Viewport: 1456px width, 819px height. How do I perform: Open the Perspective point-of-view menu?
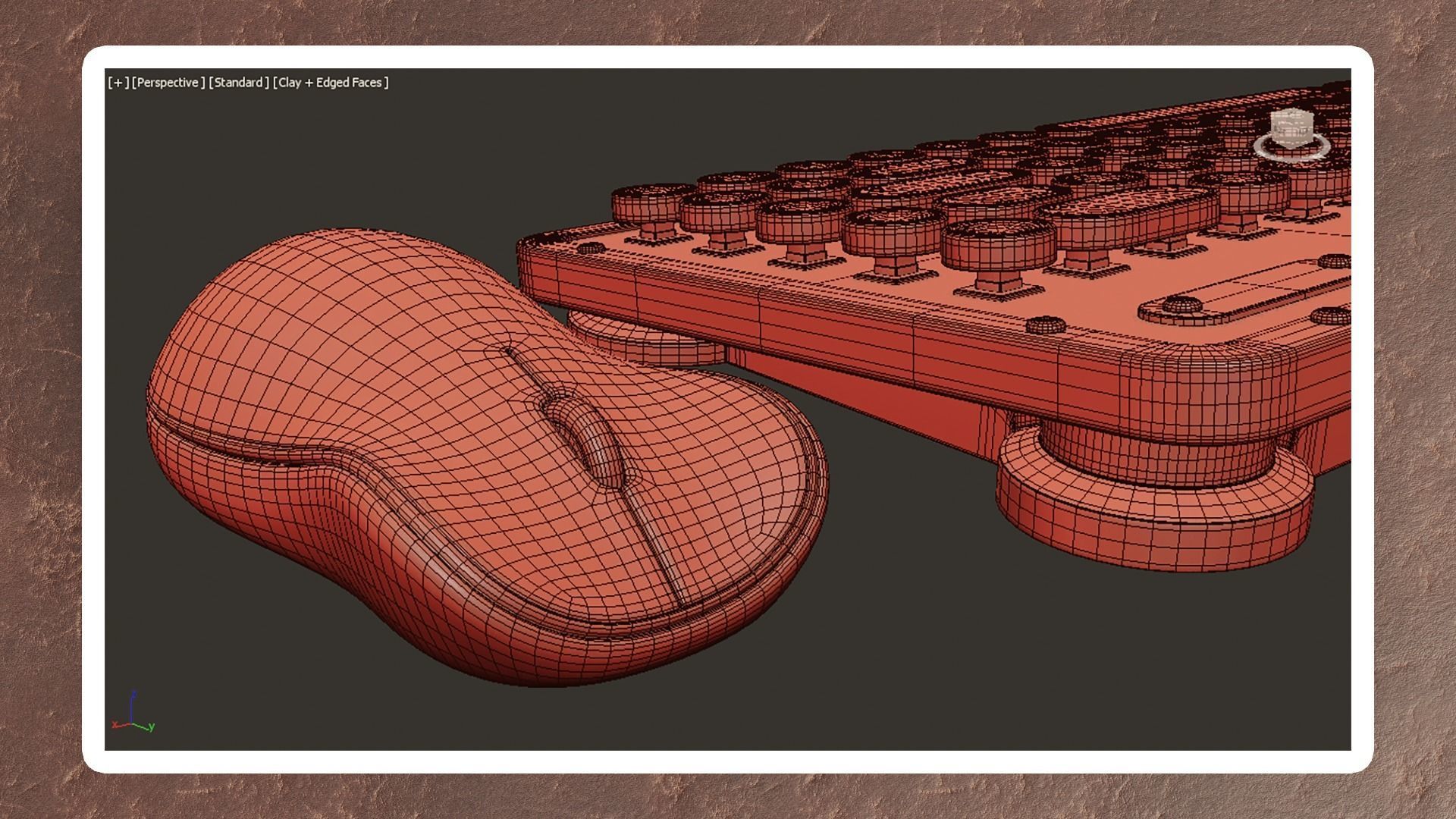pyautogui.click(x=168, y=83)
